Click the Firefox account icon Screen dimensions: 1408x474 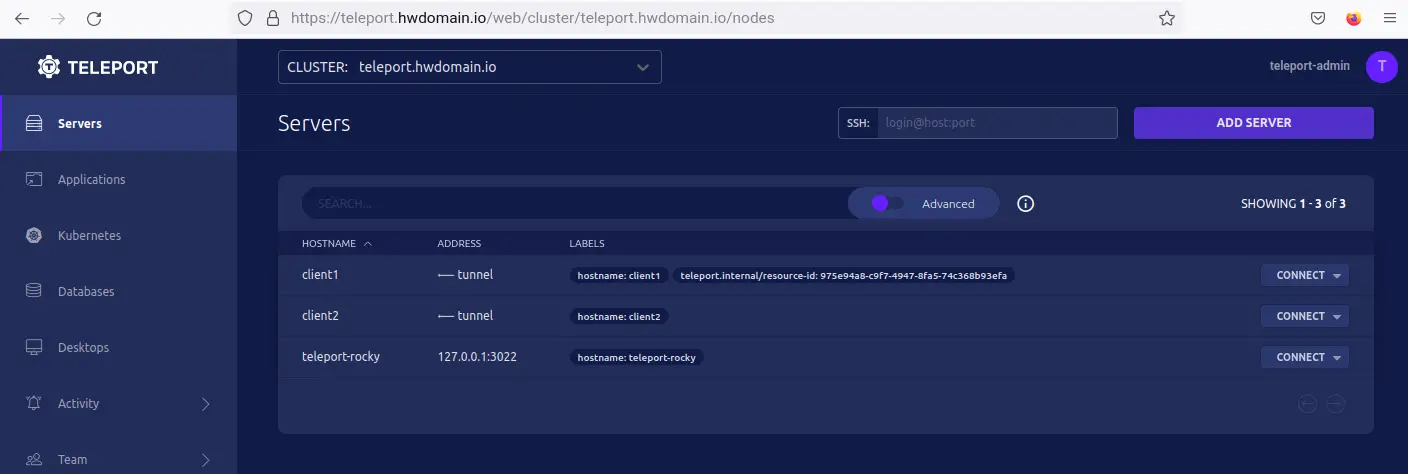[1354, 18]
